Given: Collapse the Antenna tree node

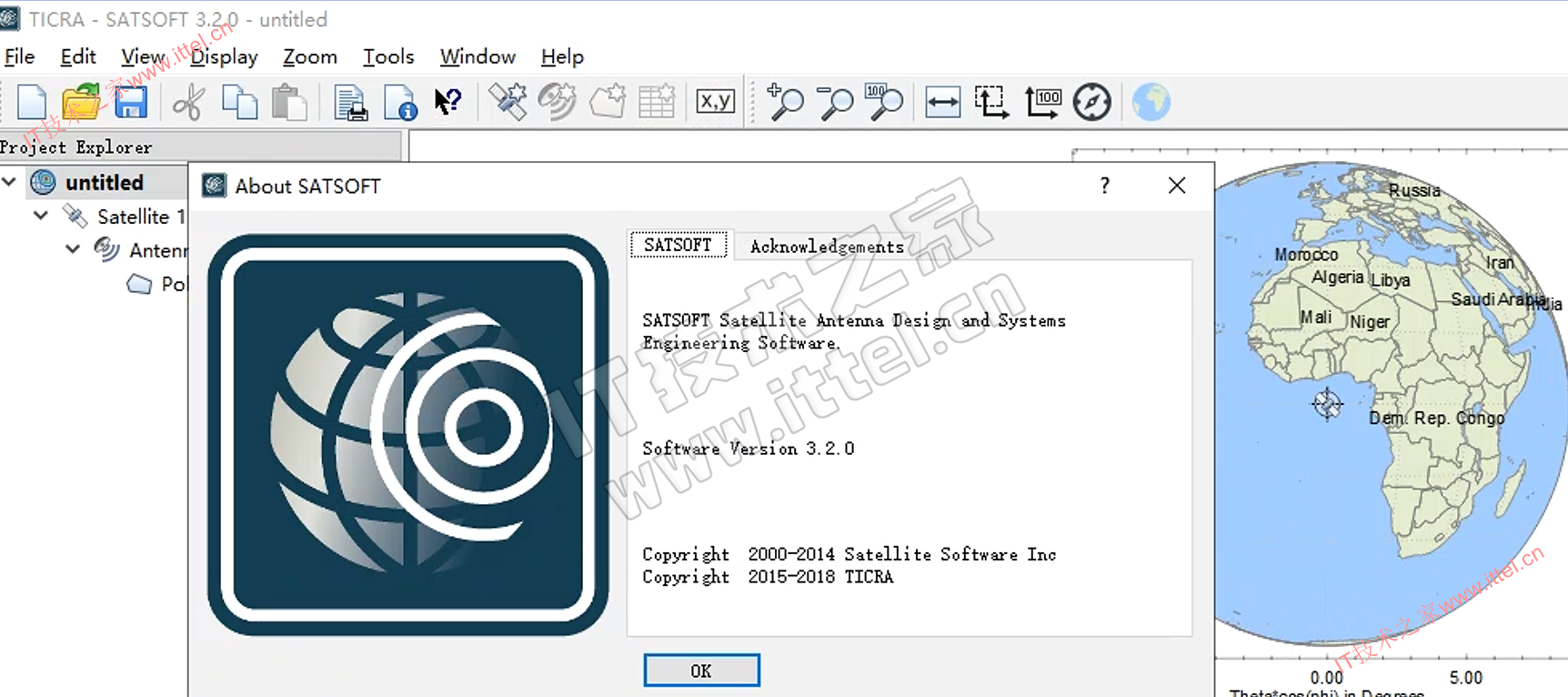Looking at the screenshot, I should 73,249.
